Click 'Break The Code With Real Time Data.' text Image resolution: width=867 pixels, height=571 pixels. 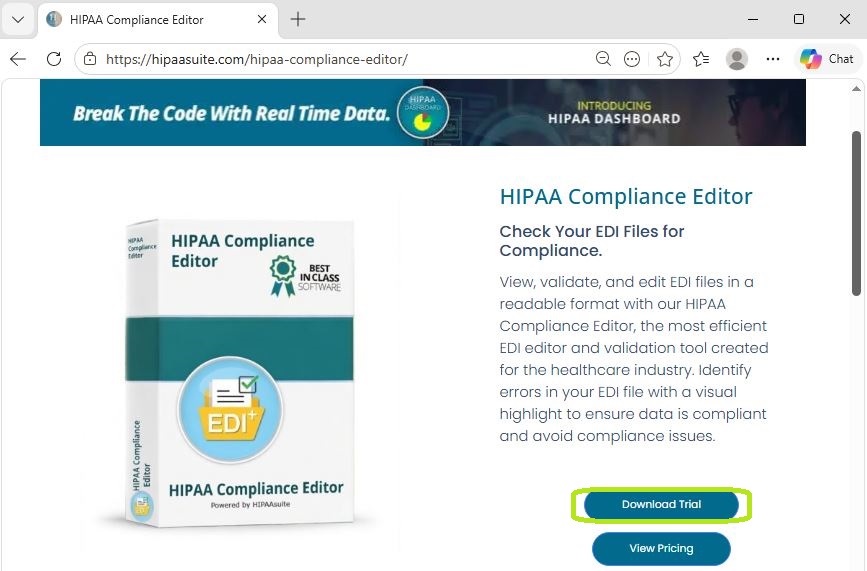tap(232, 113)
